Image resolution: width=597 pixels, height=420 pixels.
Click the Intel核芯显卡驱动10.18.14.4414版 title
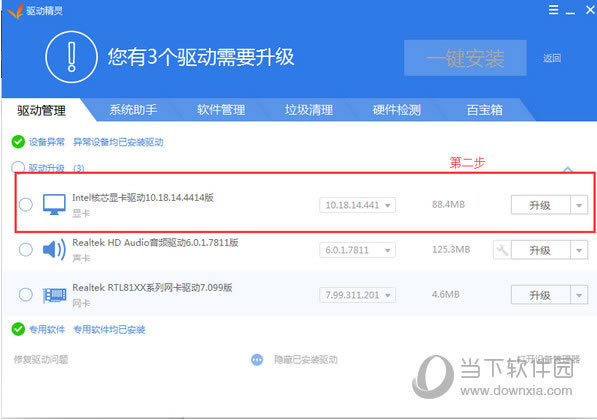pyautogui.click(x=143, y=197)
